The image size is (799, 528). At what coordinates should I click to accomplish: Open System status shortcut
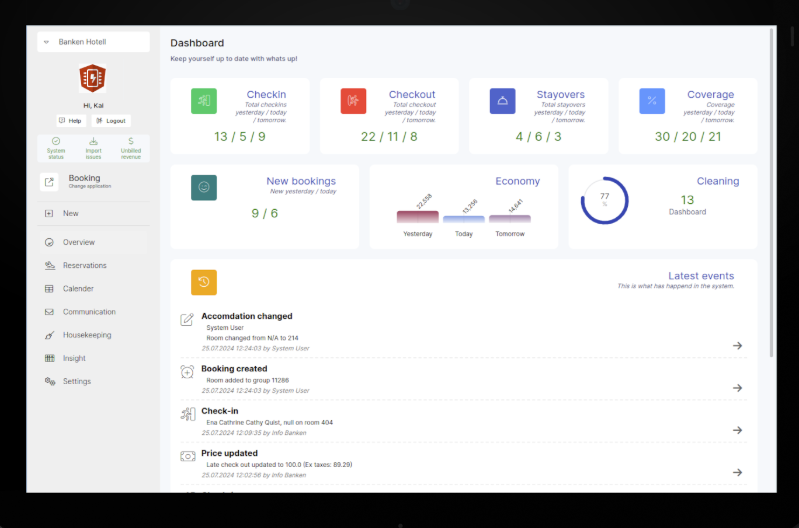tap(56, 148)
